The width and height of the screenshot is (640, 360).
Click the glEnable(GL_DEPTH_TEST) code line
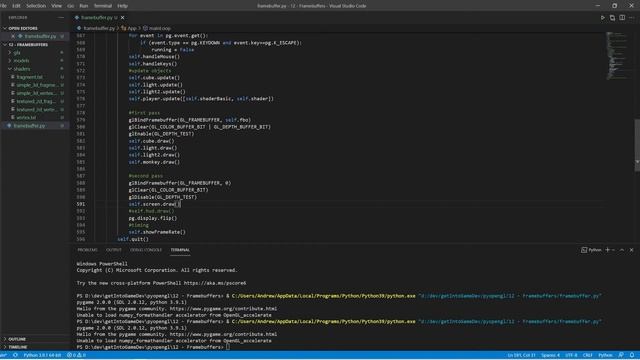tap(161, 134)
